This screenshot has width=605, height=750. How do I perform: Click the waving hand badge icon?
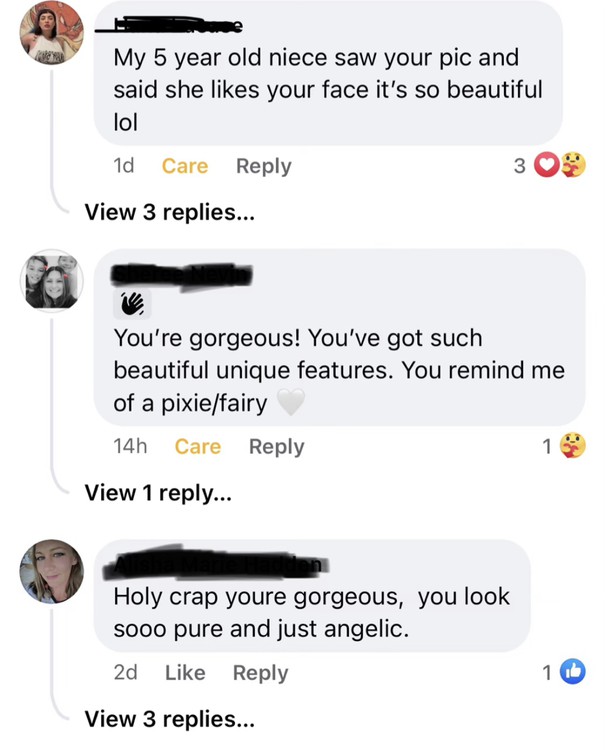point(133,302)
